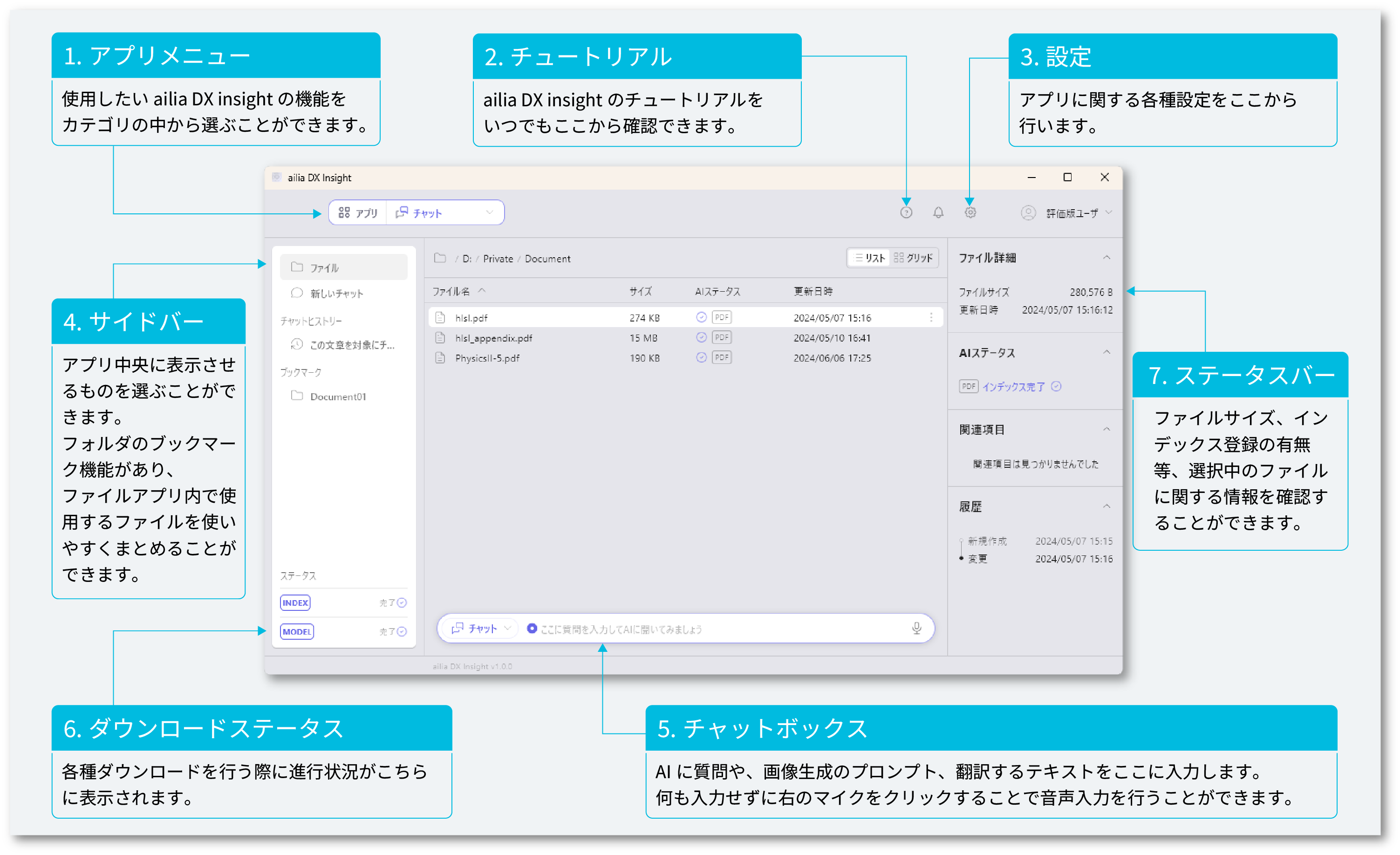This screenshot has height=855, width=1400.
Task: Select ファイル in the sidebar
Action: tap(344, 267)
